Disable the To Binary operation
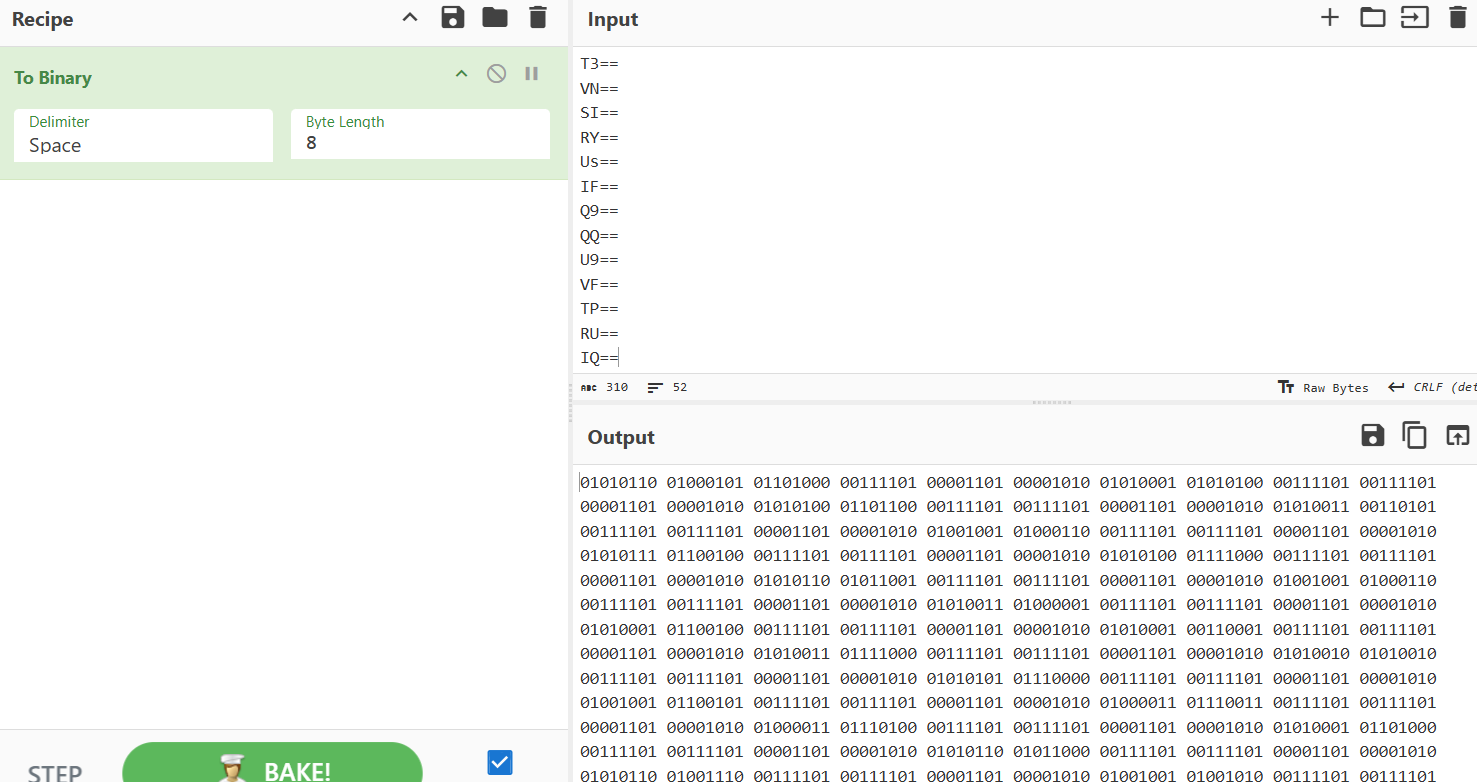Image resolution: width=1477 pixels, height=782 pixels. point(496,74)
